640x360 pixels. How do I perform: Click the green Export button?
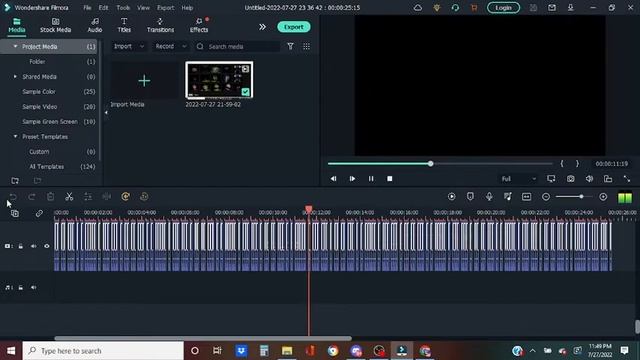(x=293, y=27)
